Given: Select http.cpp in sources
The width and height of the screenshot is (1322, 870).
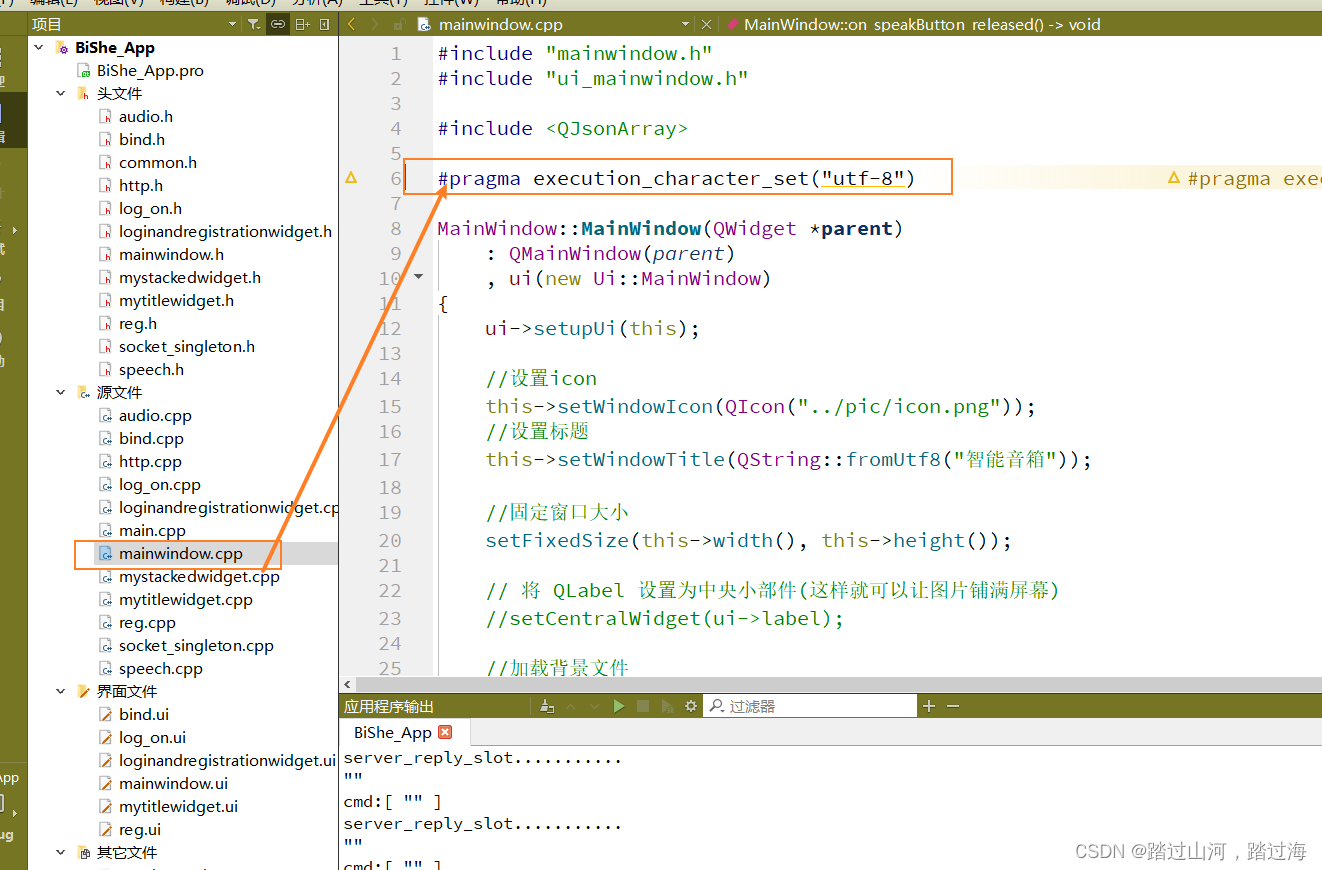Looking at the screenshot, I should [150, 461].
